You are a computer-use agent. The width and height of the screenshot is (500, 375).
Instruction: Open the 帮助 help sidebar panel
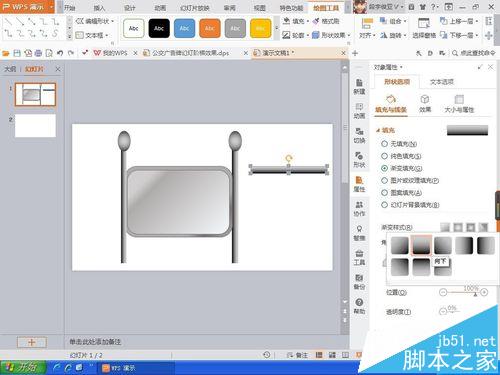[359, 306]
